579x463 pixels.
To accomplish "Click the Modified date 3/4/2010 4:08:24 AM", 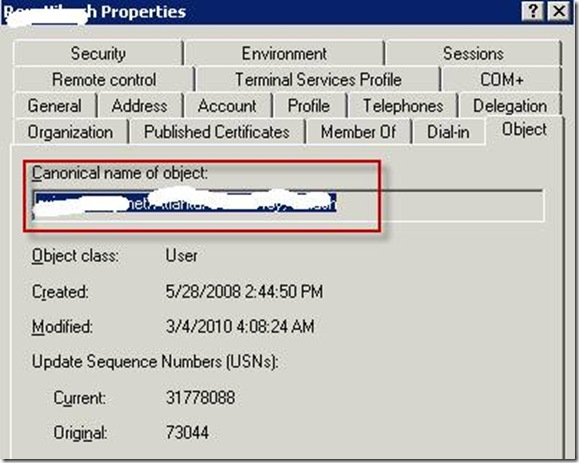I will [240, 327].
